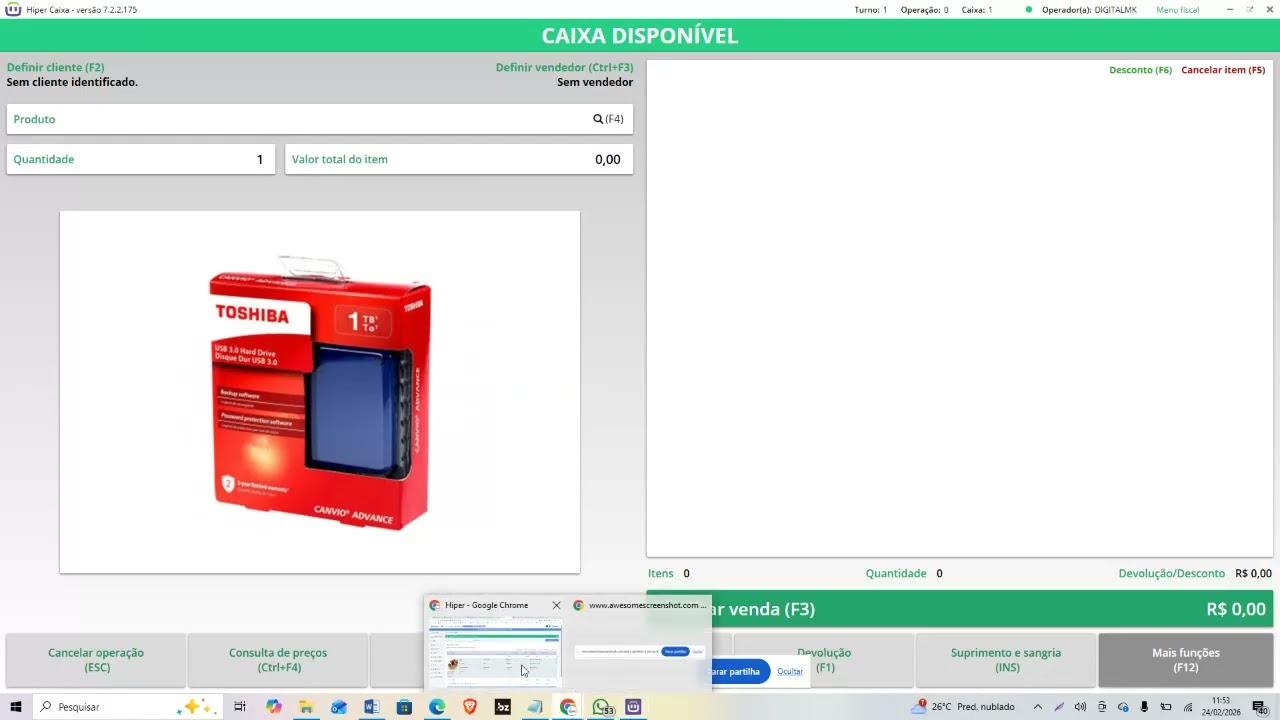The image size is (1280, 720).
Task: Open the Menu fiscal link
Action: click(1177, 10)
